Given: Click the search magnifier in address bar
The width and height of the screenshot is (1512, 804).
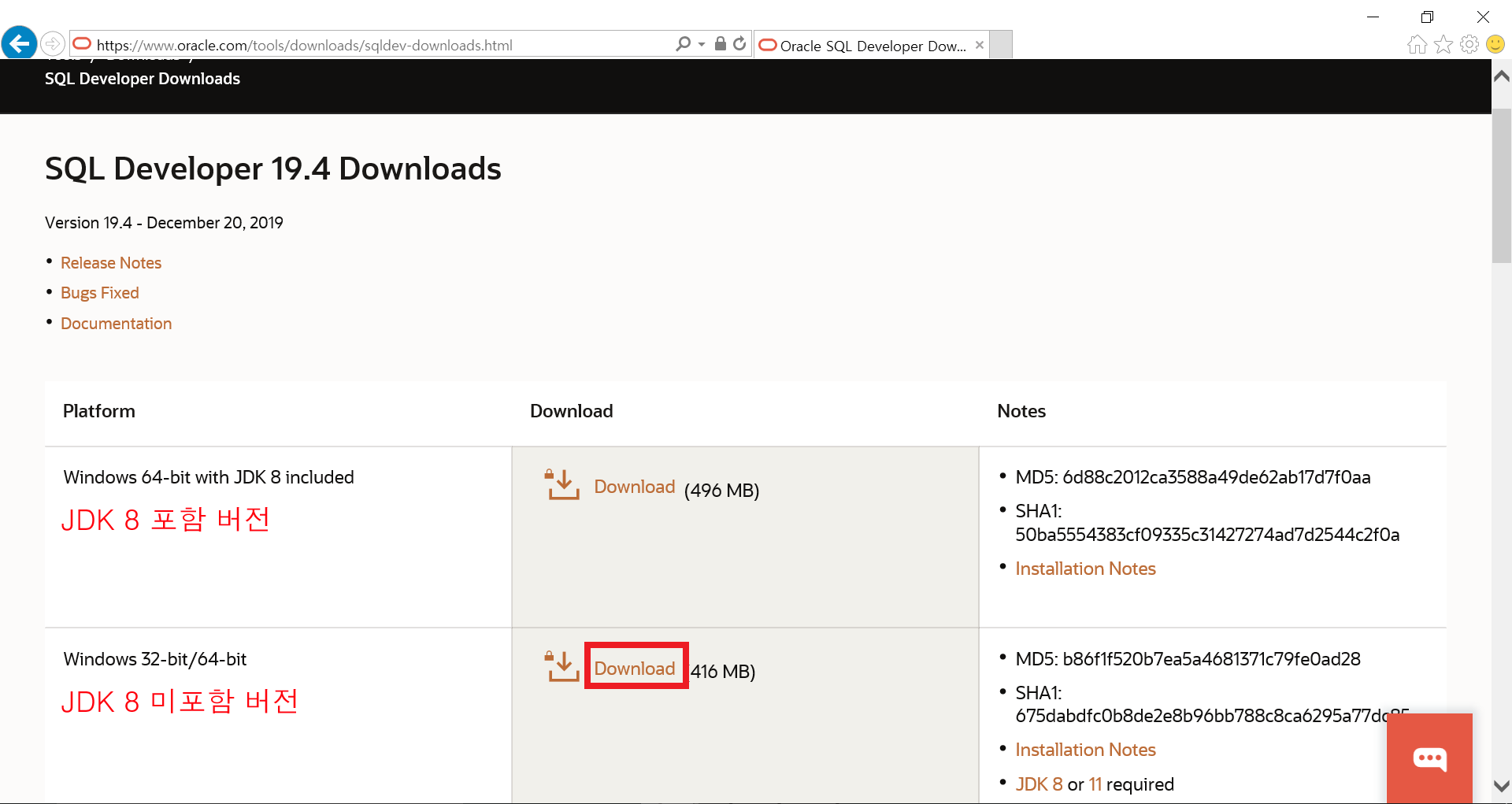Looking at the screenshot, I should [x=683, y=44].
